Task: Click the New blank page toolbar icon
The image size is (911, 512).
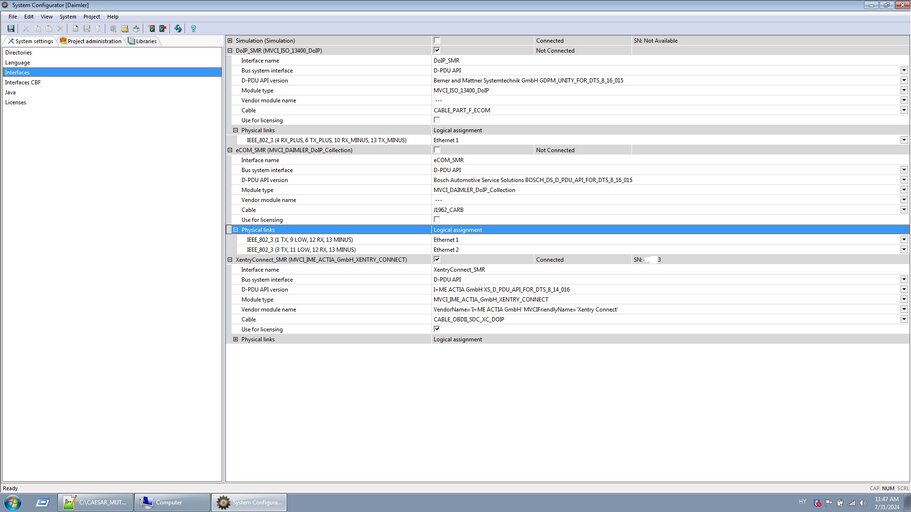Action: tap(75, 28)
